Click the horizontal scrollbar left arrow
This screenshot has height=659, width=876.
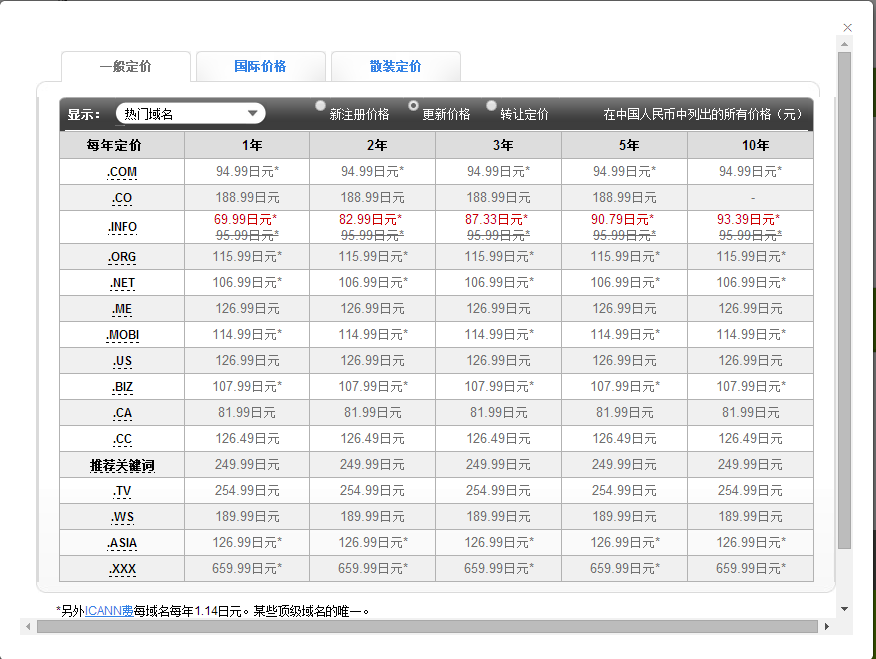pyautogui.click(x=28, y=627)
